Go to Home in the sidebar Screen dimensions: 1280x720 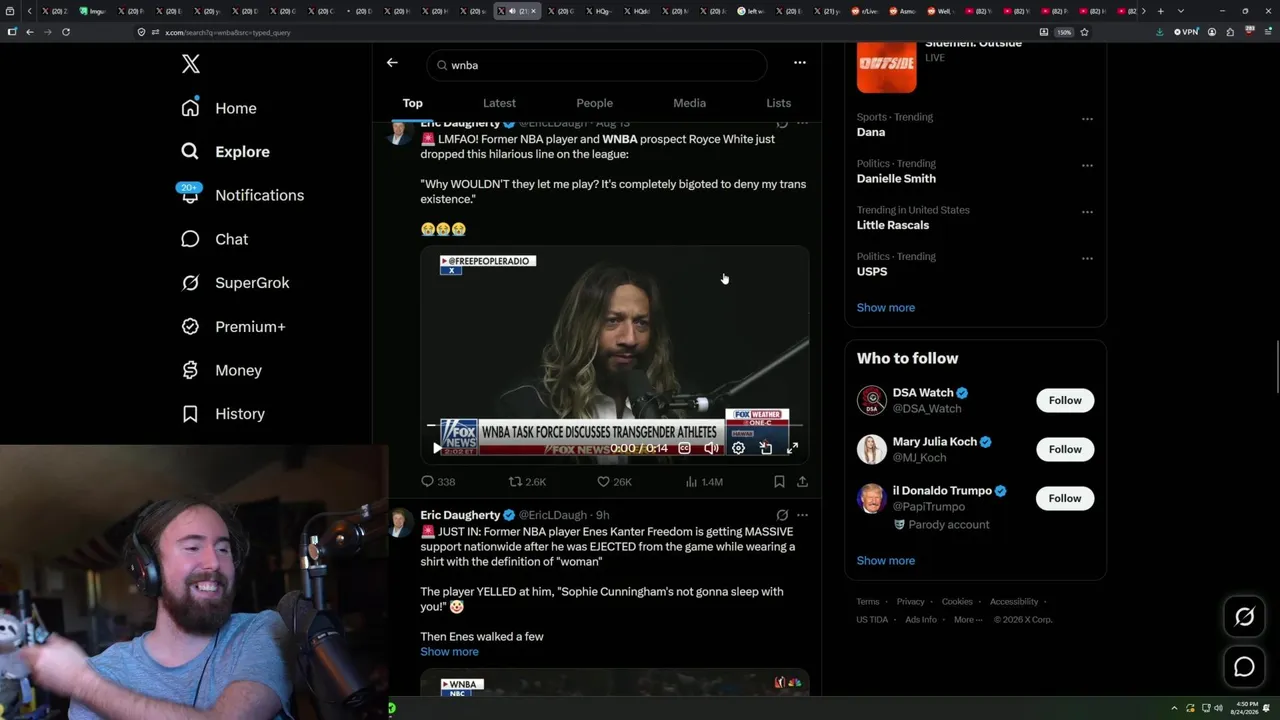pyautogui.click(x=219, y=108)
